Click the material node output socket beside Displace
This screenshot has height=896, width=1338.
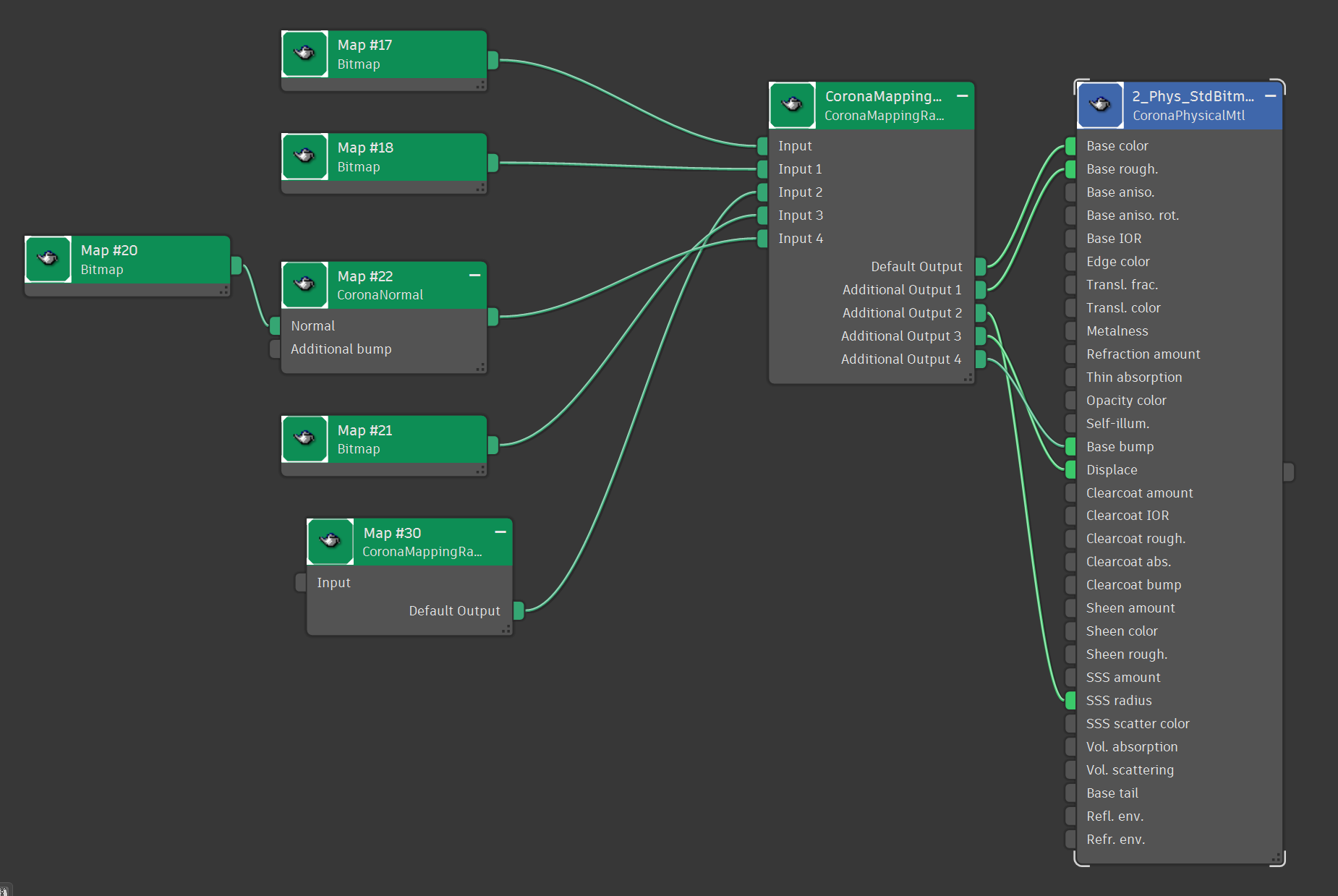(x=1289, y=472)
